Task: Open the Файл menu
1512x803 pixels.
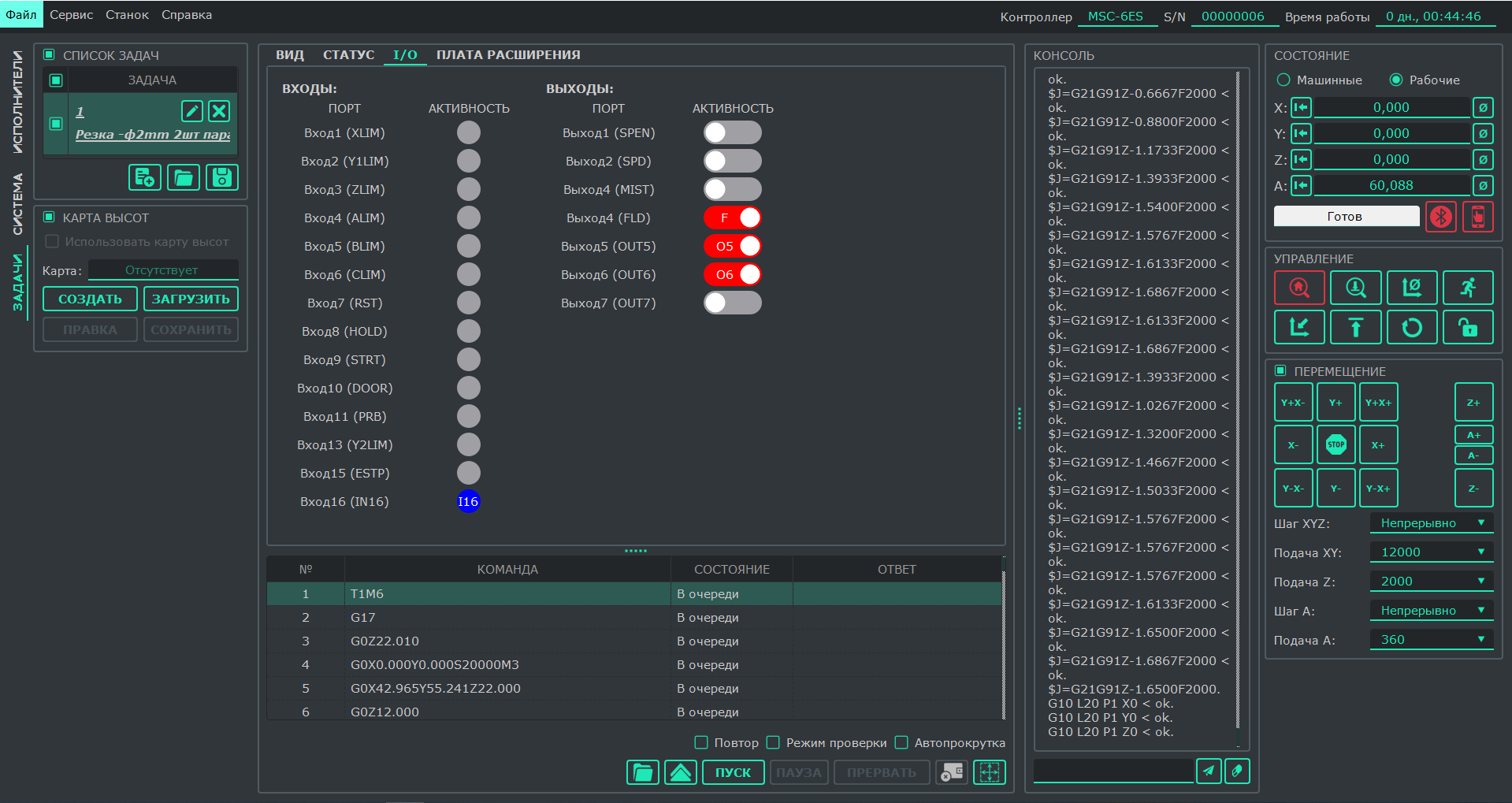Action: click(21, 14)
